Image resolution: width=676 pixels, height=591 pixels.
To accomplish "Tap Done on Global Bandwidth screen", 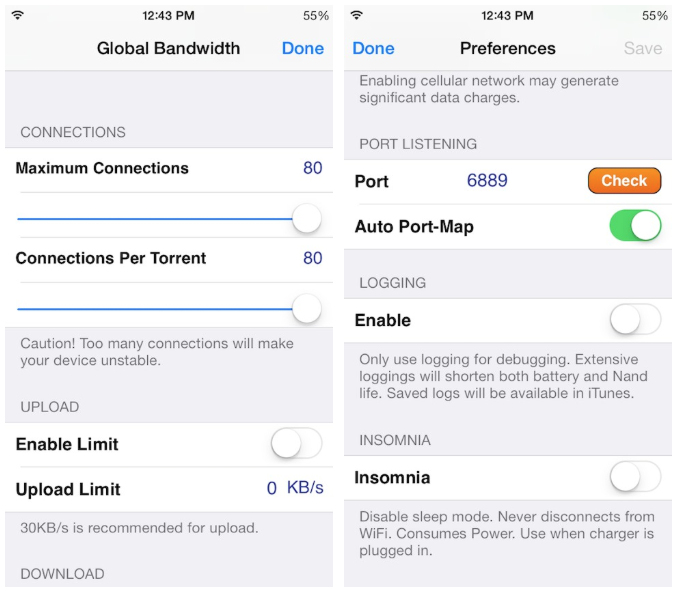I will (303, 48).
